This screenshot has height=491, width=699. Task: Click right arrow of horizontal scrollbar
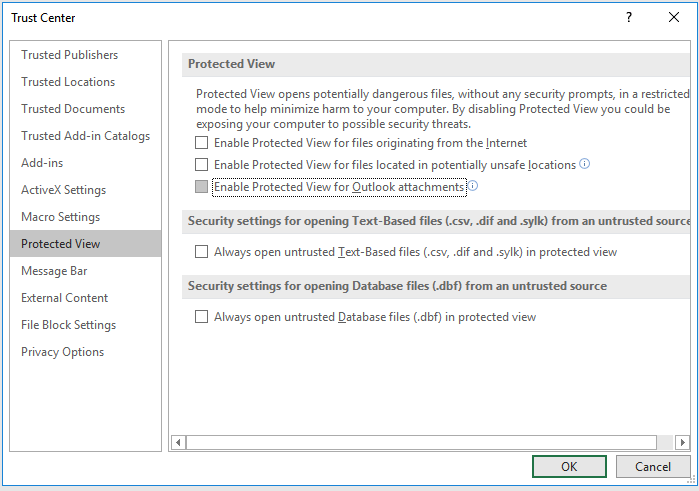(x=682, y=442)
